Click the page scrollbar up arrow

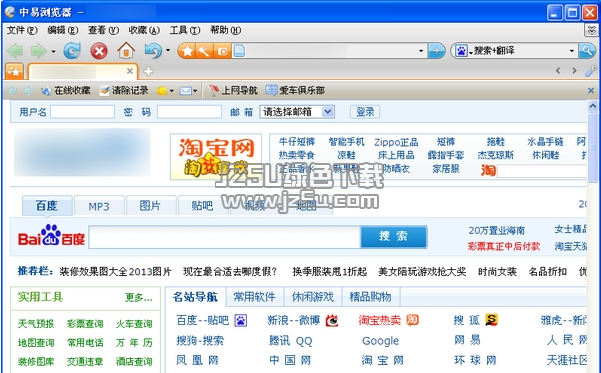[x=593, y=106]
